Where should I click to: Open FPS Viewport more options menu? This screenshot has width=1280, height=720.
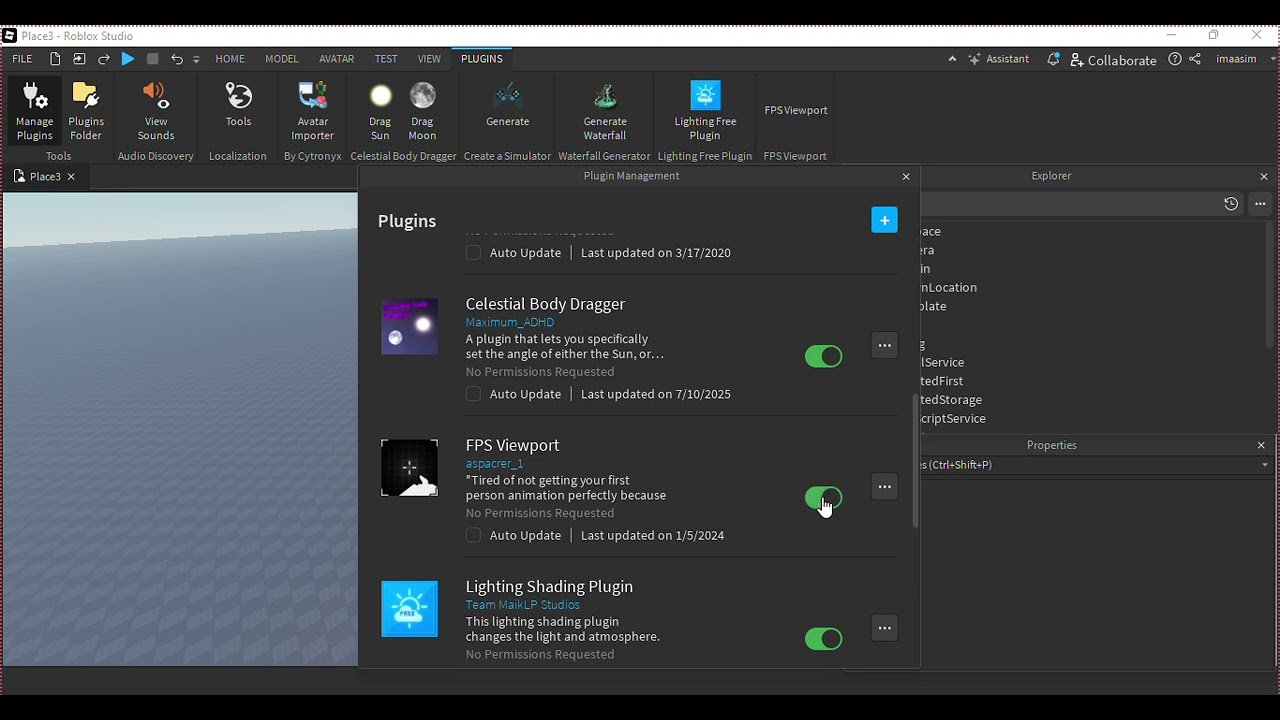pyautogui.click(x=884, y=487)
